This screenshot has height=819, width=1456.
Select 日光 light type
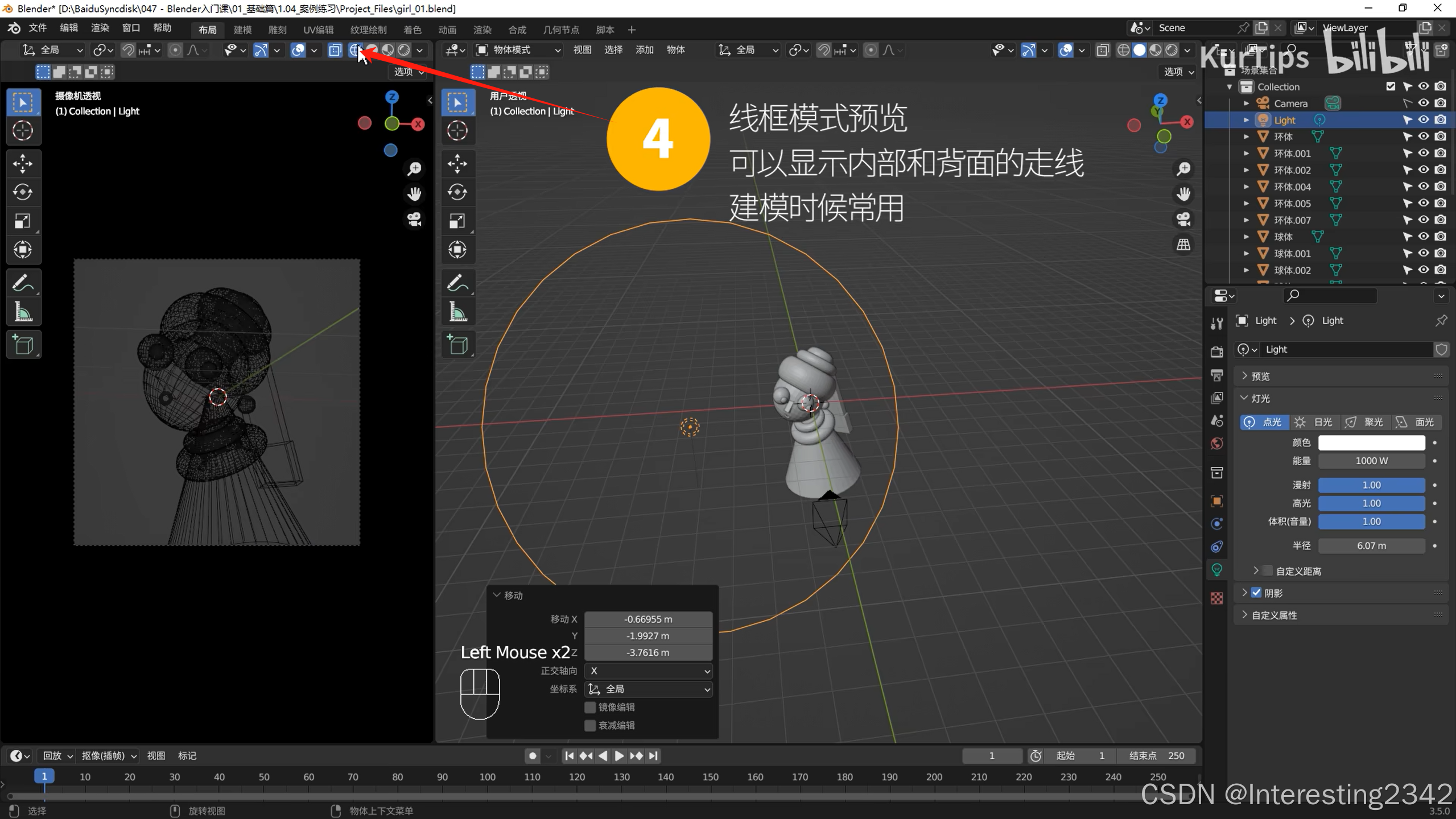1315,422
